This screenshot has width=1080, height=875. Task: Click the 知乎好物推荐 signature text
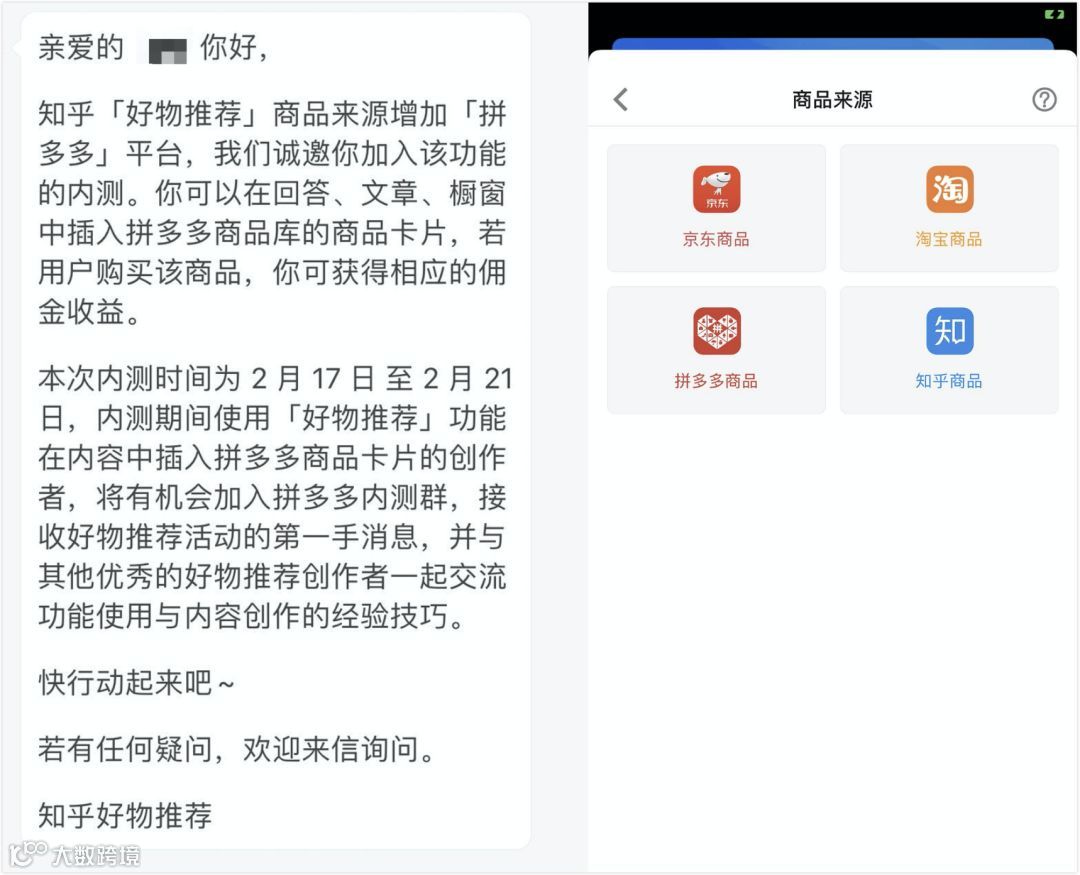click(x=125, y=815)
